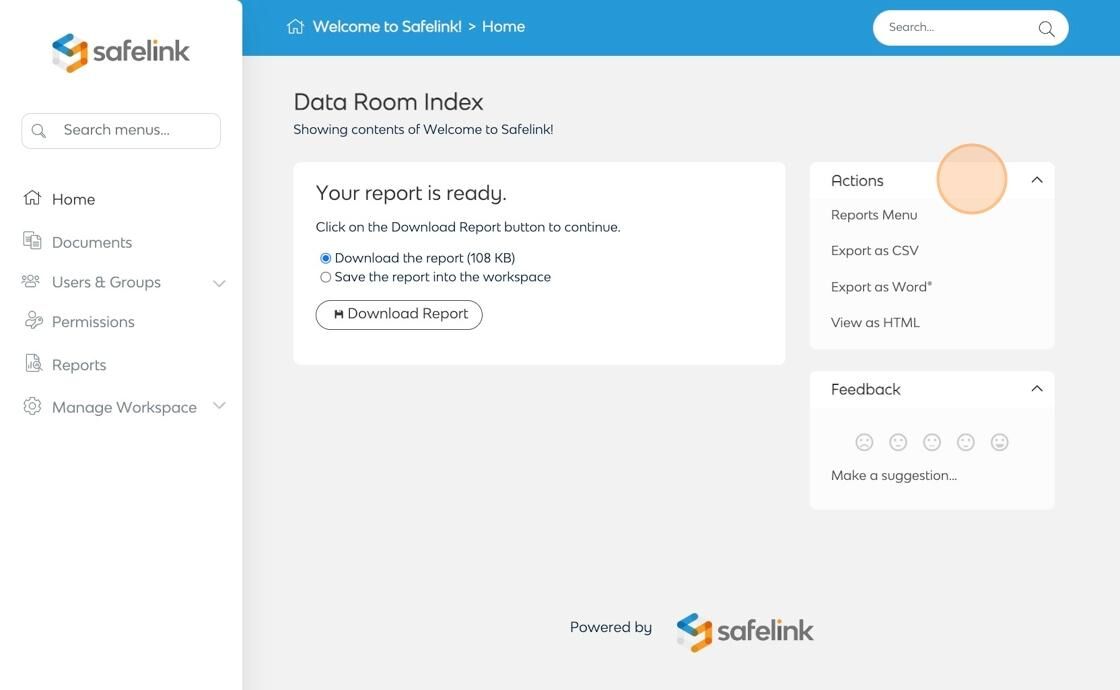Click the Reports icon in the sidebar
Screen dimensions: 1120x690
tap(33, 364)
